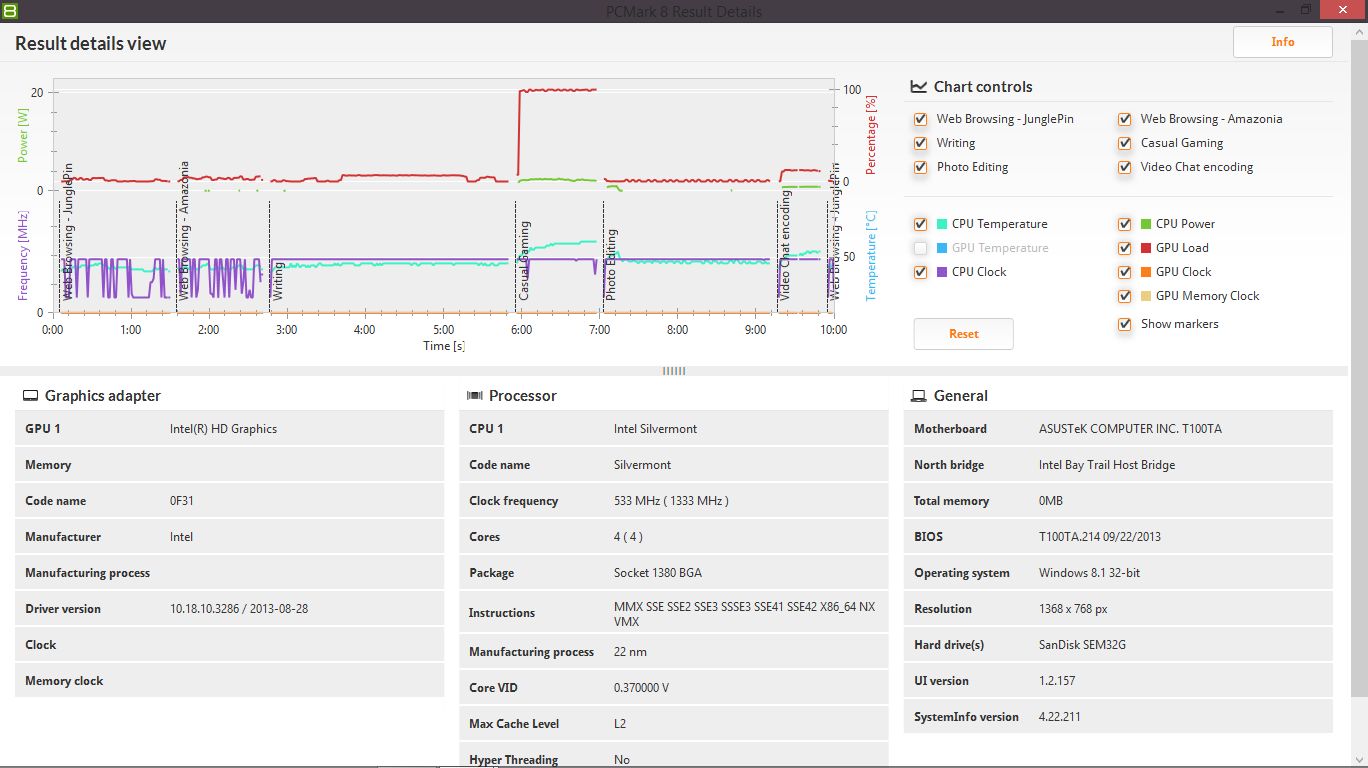The width and height of the screenshot is (1368, 768).
Task: Click the teal CPU Temperature color swatch
Action: pyautogui.click(x=942, y=224)
